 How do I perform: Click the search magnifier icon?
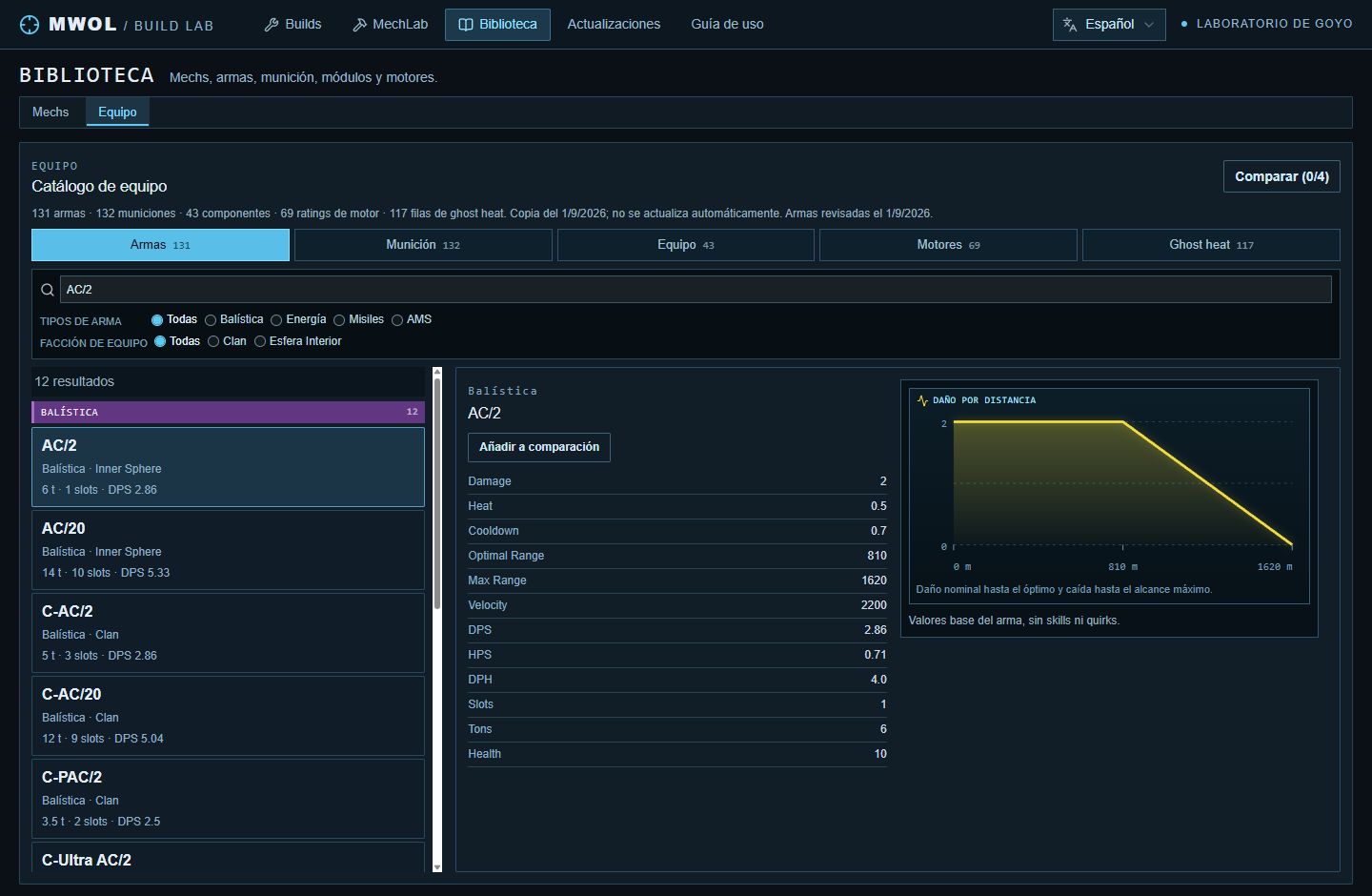(48, 290)
